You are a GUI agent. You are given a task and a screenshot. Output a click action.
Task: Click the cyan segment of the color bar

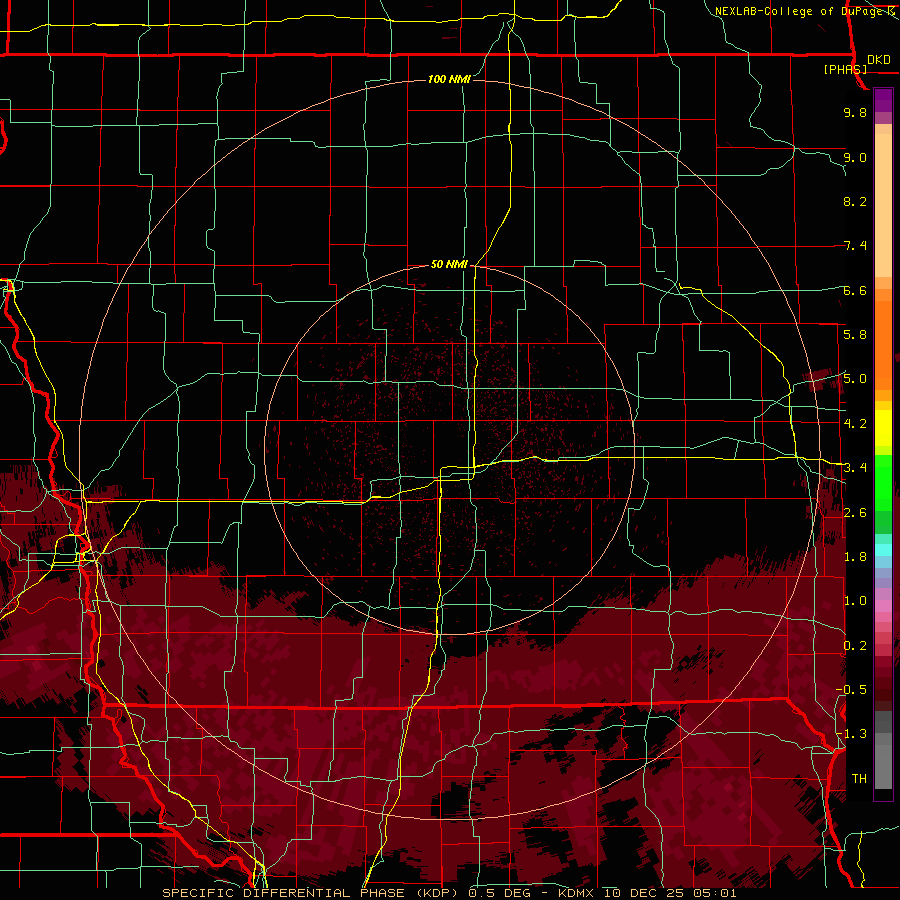883,549
